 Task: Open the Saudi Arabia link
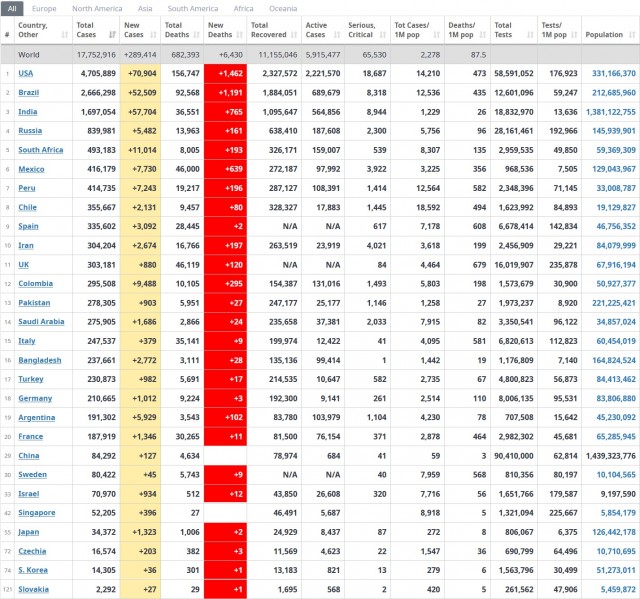[41, 322]
